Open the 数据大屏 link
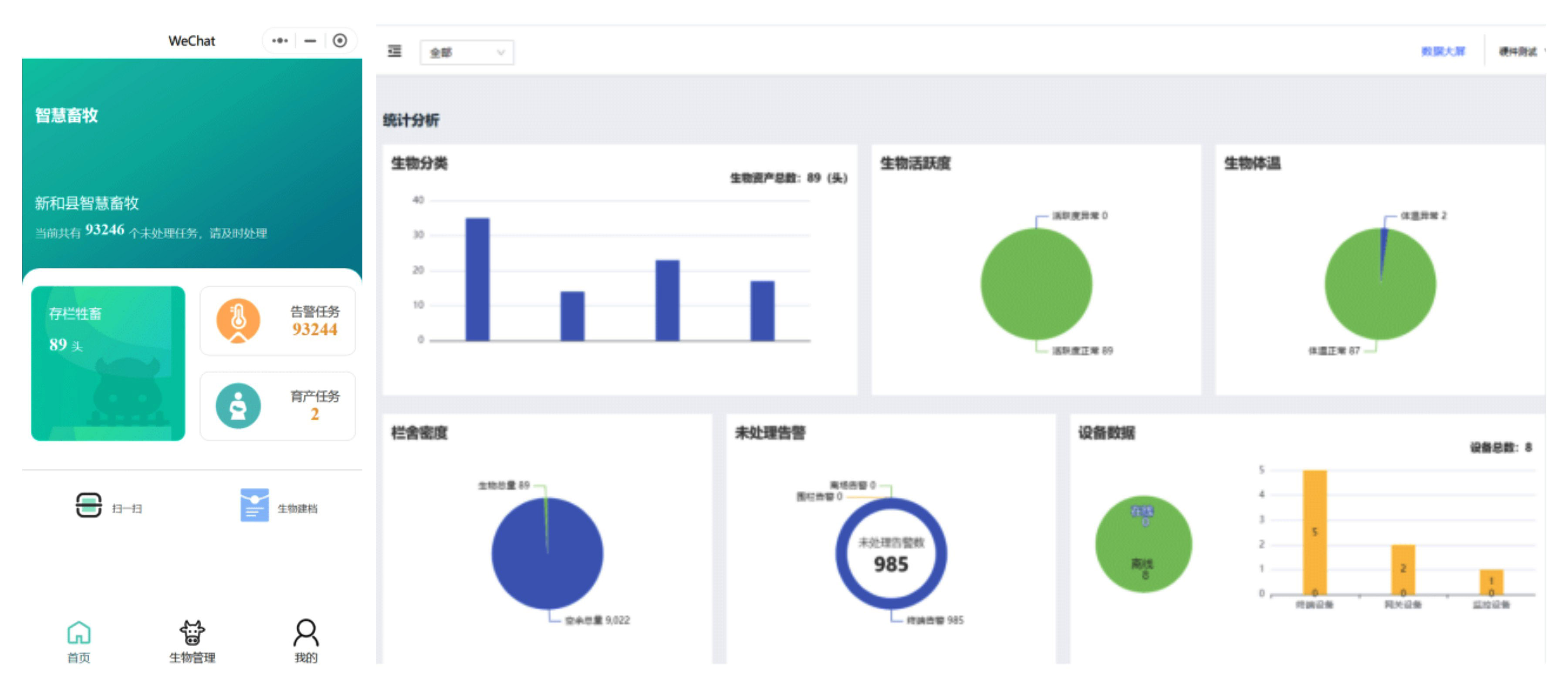This screenshot has height=688, width=1568. pos(1443,52)
